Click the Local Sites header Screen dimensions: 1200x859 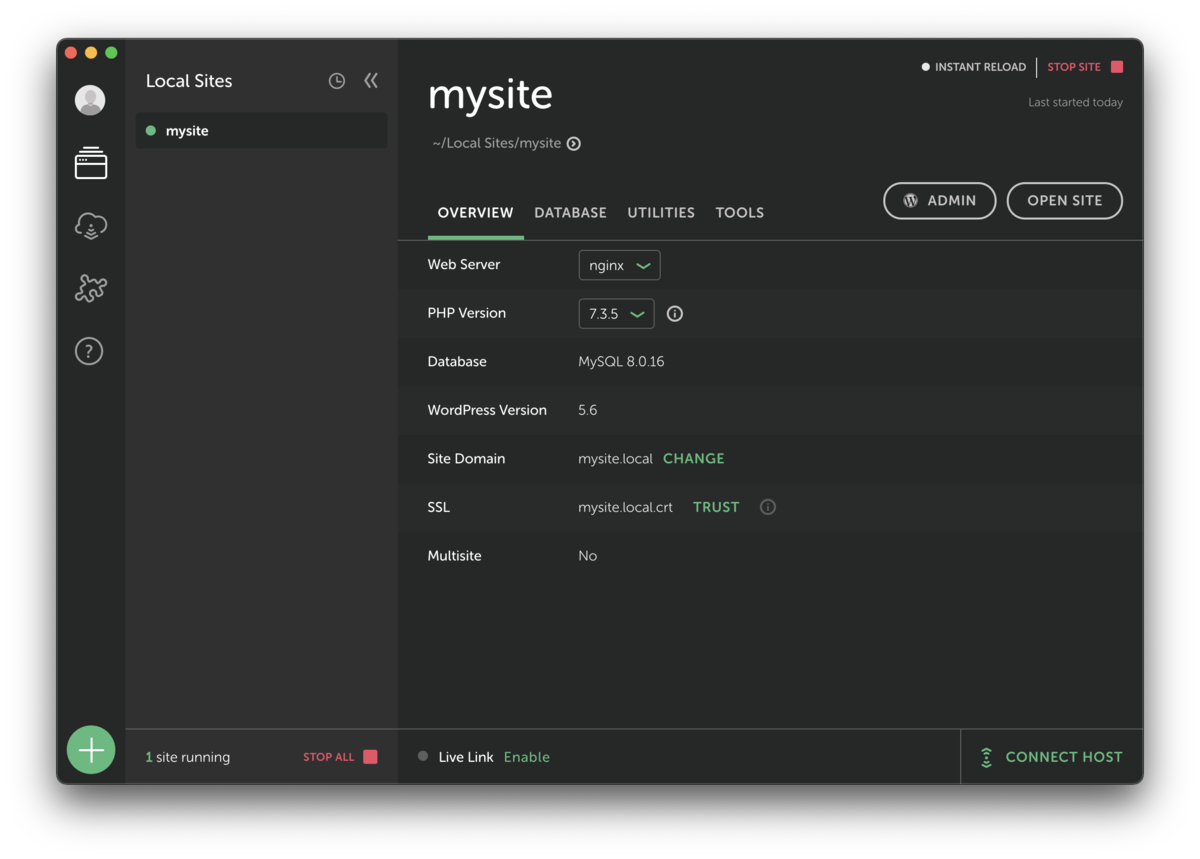pyautogui.click(x=189, y=81)
